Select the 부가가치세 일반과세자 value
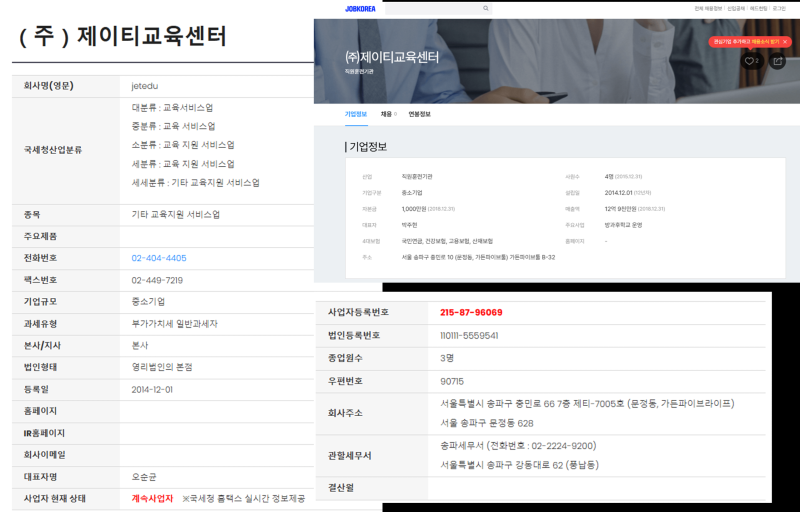 click(174, 323)
